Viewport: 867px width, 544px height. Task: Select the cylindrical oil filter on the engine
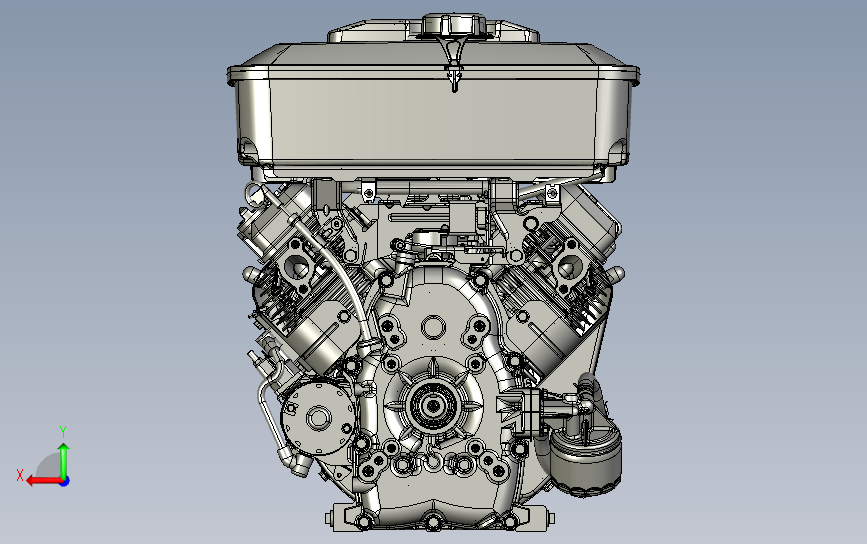(586, 460)
